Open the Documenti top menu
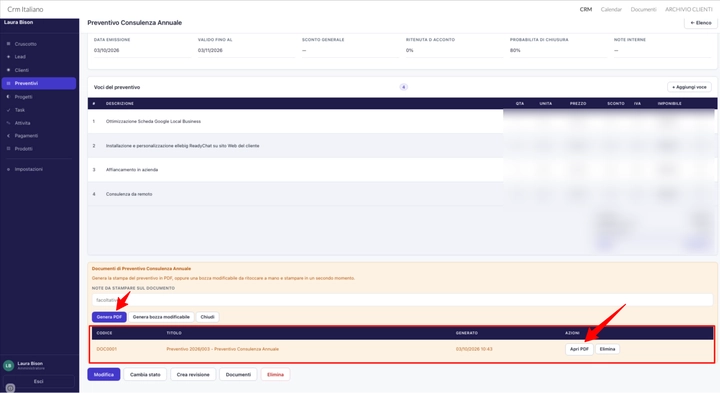Viewport: 720px width, 393px height. pyautogui.click(x=643, y=9)
